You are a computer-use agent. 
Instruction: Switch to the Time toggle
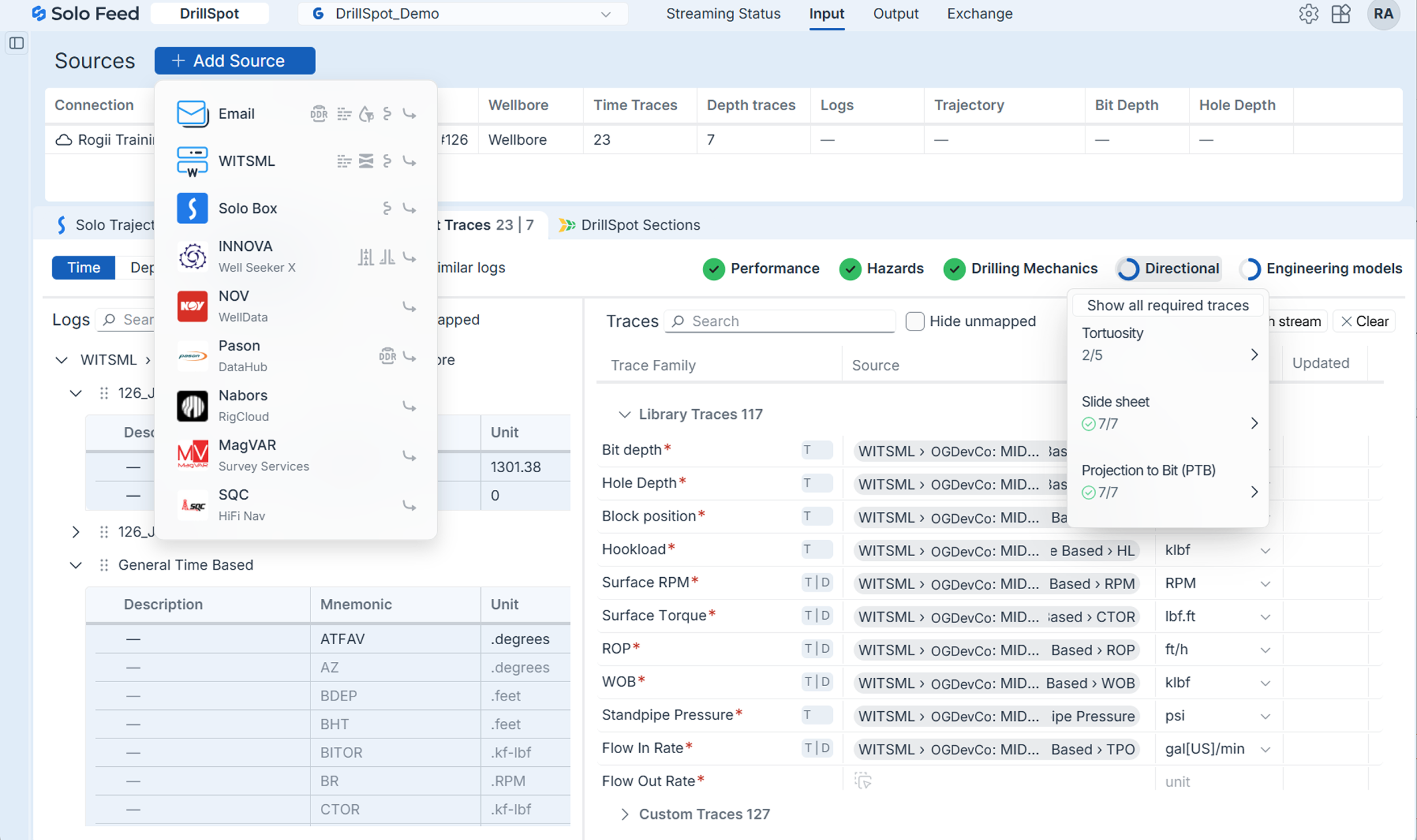coord(83,268)
